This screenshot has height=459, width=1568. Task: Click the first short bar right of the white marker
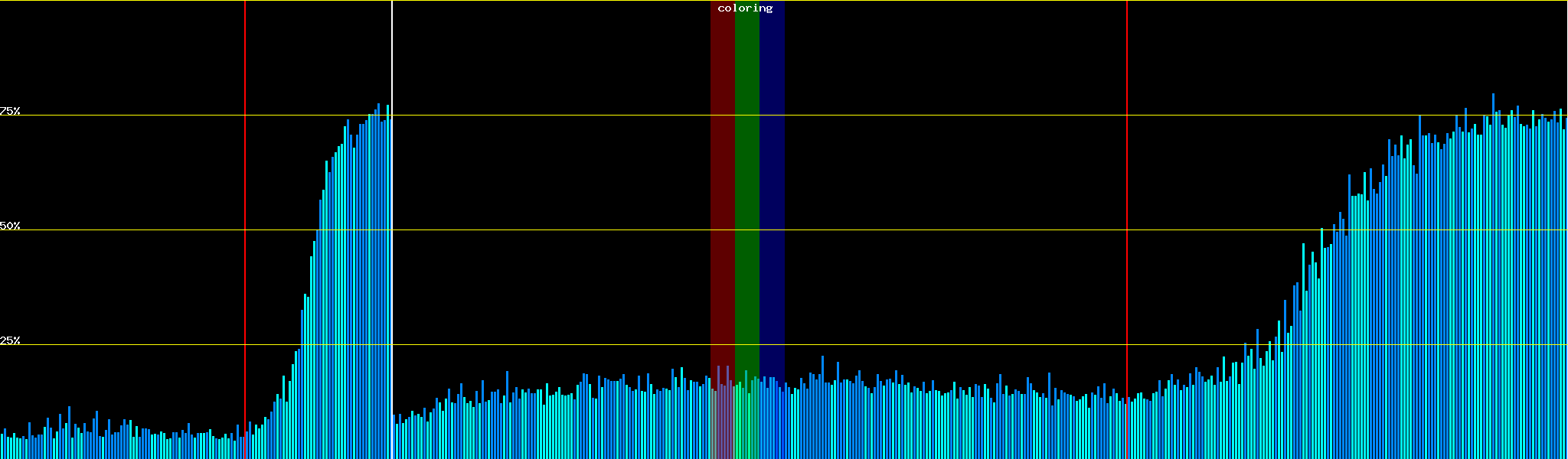click(394, 438)
